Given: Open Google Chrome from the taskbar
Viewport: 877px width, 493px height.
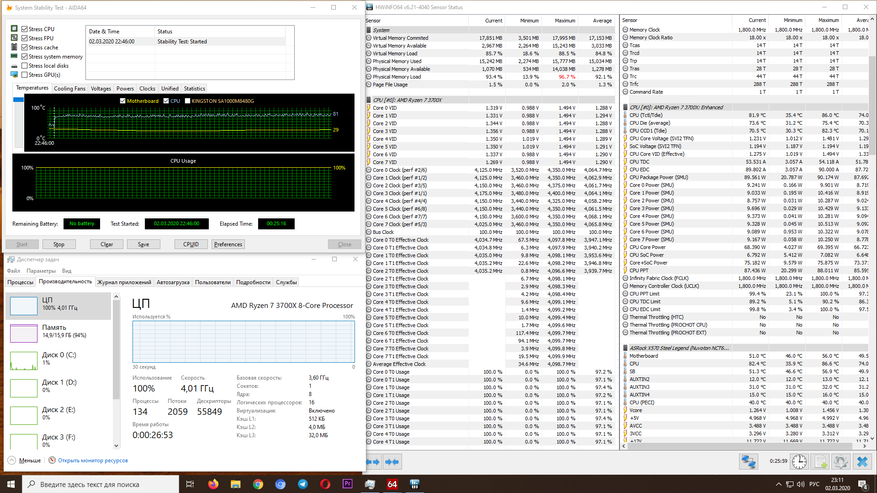Looking at the screenshot, I should point(258,484).
